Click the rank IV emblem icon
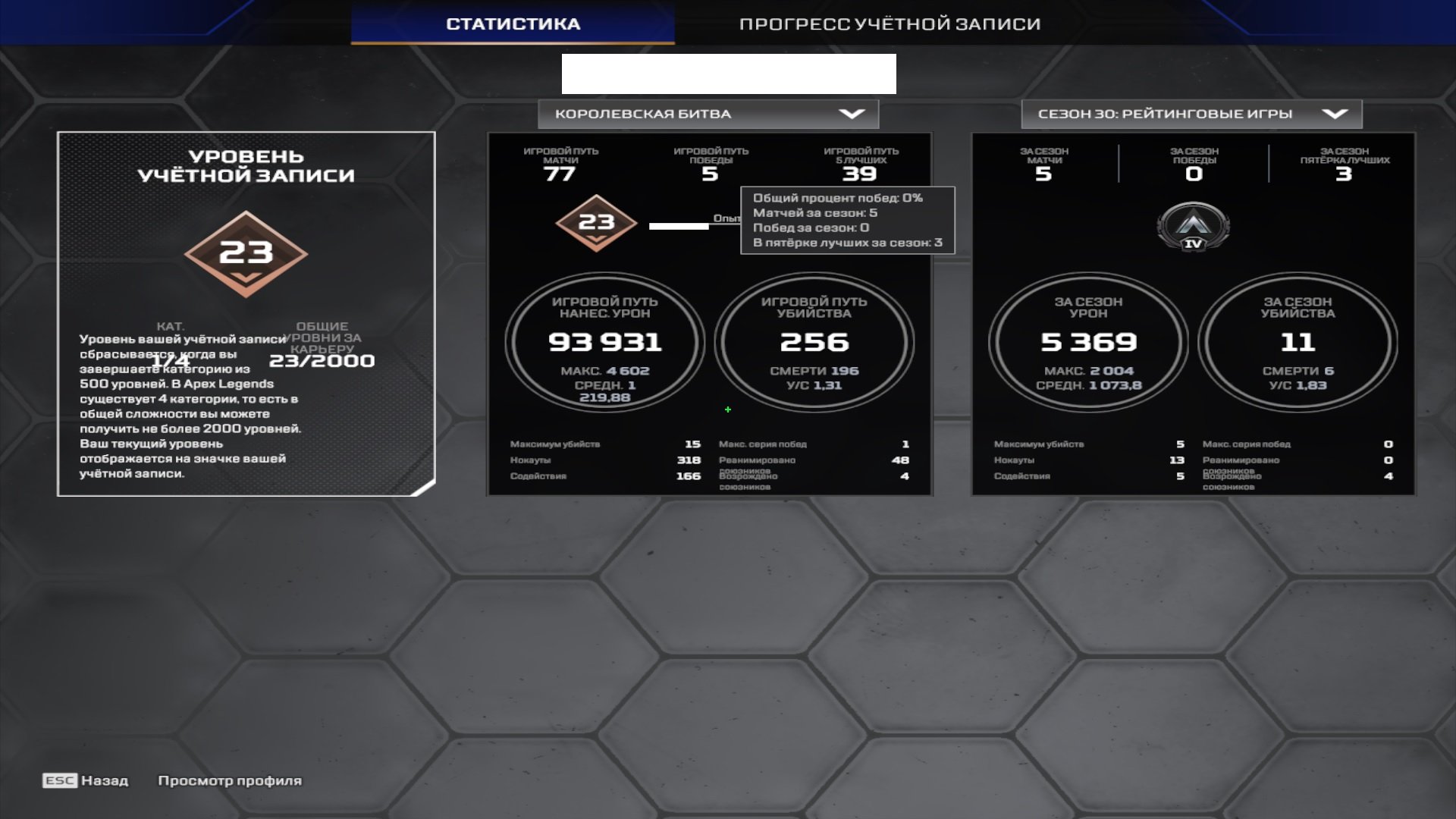The image size is (1456, 819). (x=1193, y=227)
